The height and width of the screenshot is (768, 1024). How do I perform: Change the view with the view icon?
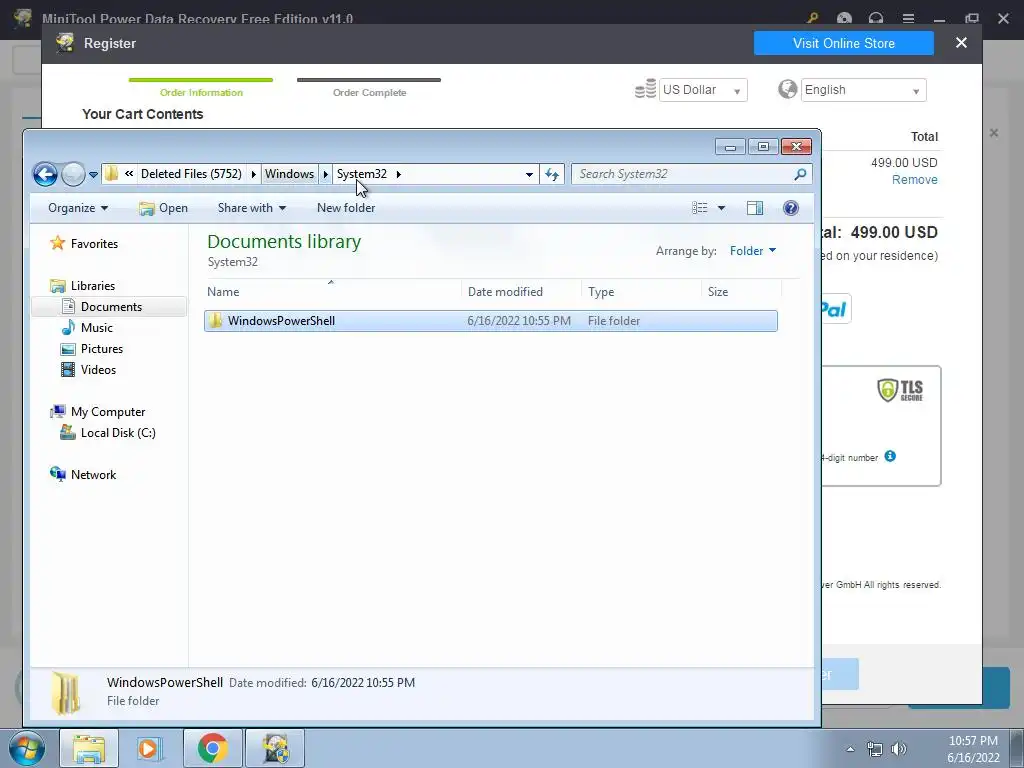pyautogui.click(x=699, y=208)
